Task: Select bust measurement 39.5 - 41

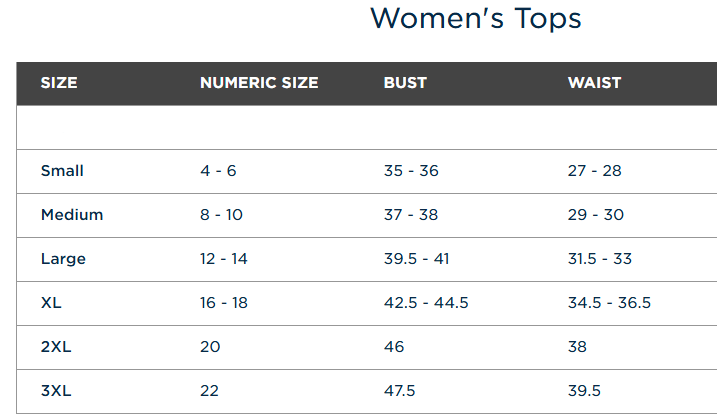Action: pos(417,259)
